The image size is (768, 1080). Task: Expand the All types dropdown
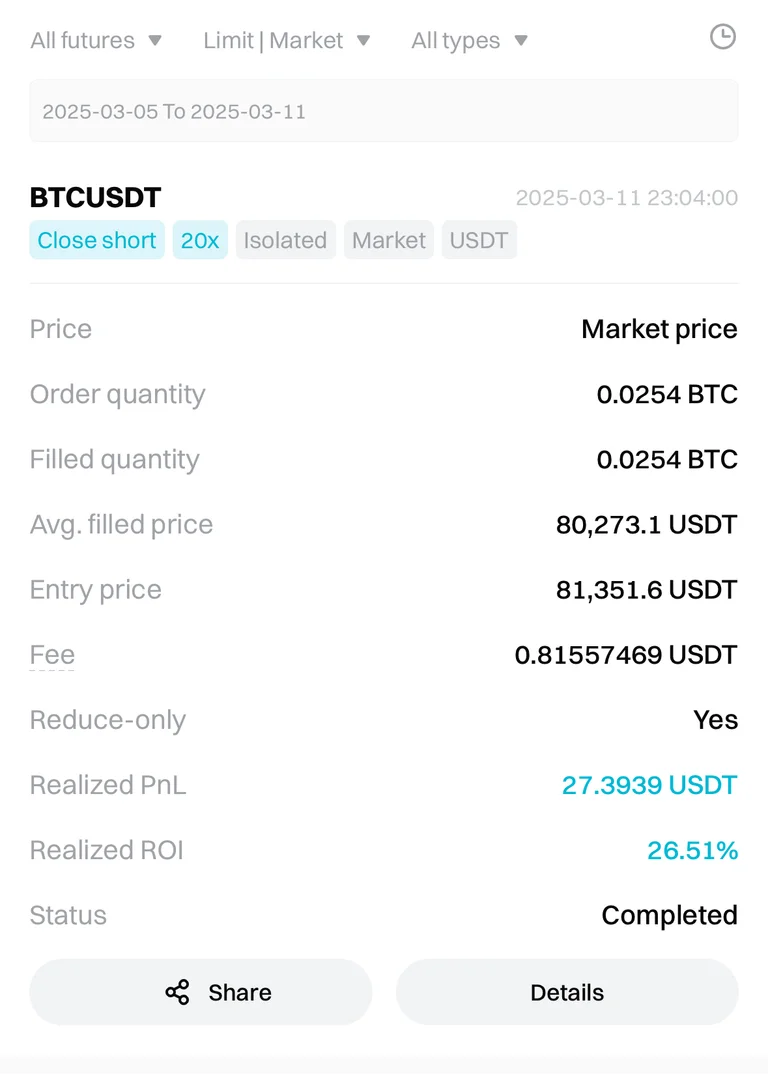point(469,41)
